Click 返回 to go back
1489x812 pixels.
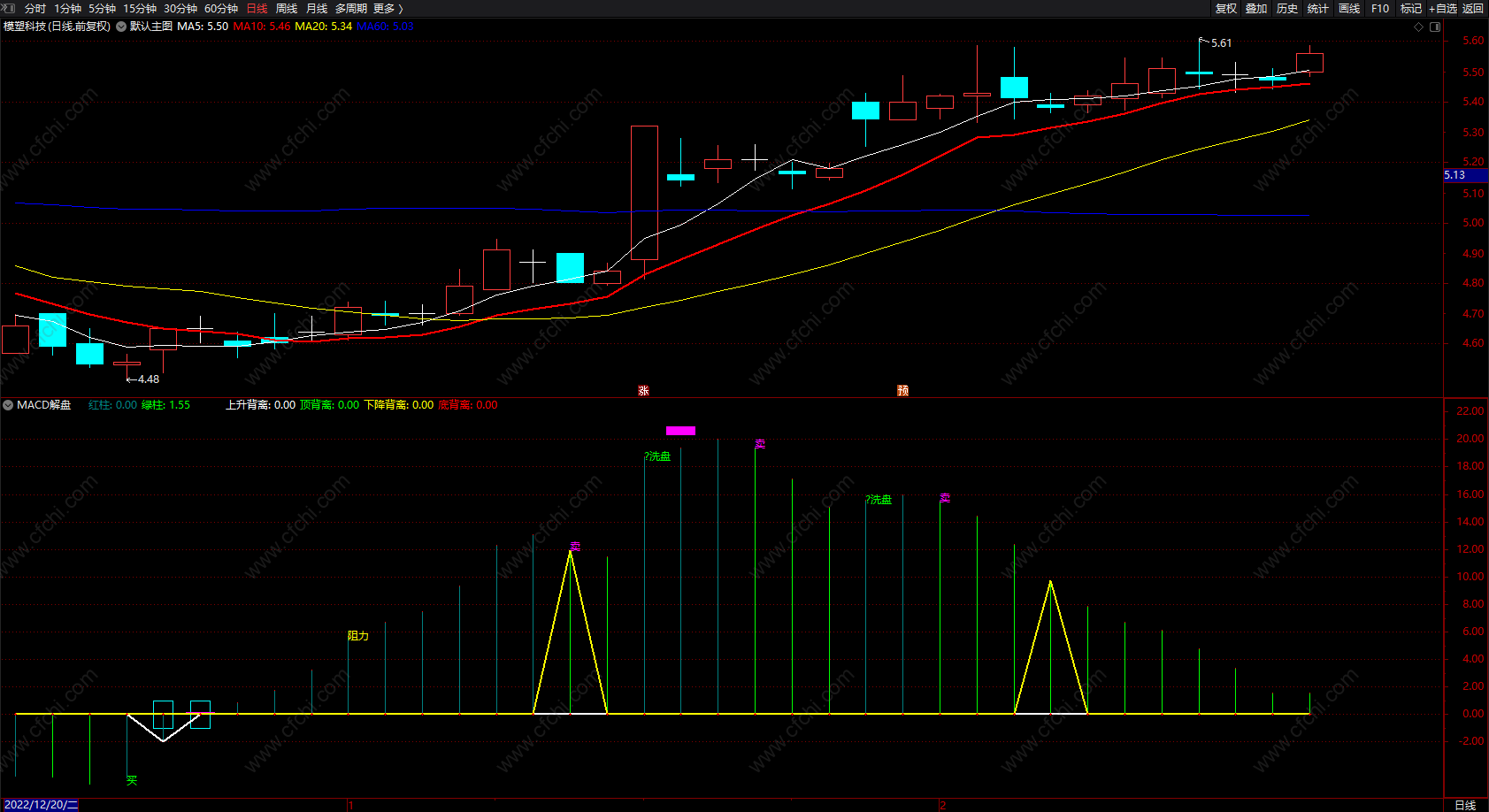click(x=1473, y=8)
